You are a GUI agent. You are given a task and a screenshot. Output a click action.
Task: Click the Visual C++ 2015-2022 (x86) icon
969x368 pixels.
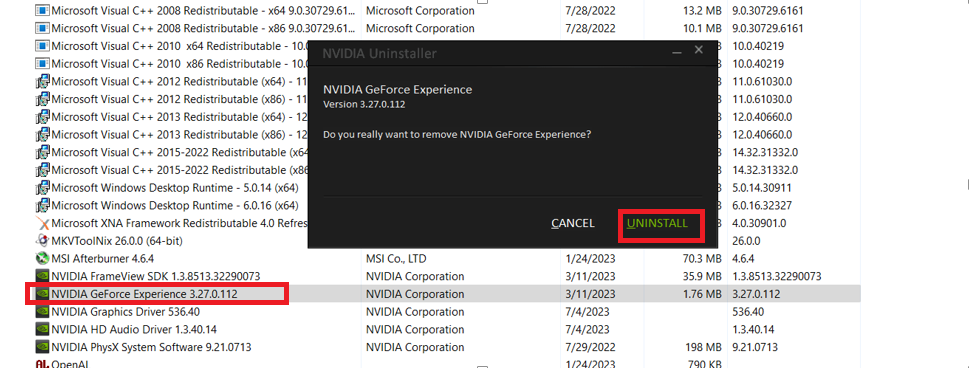point(43,170)
